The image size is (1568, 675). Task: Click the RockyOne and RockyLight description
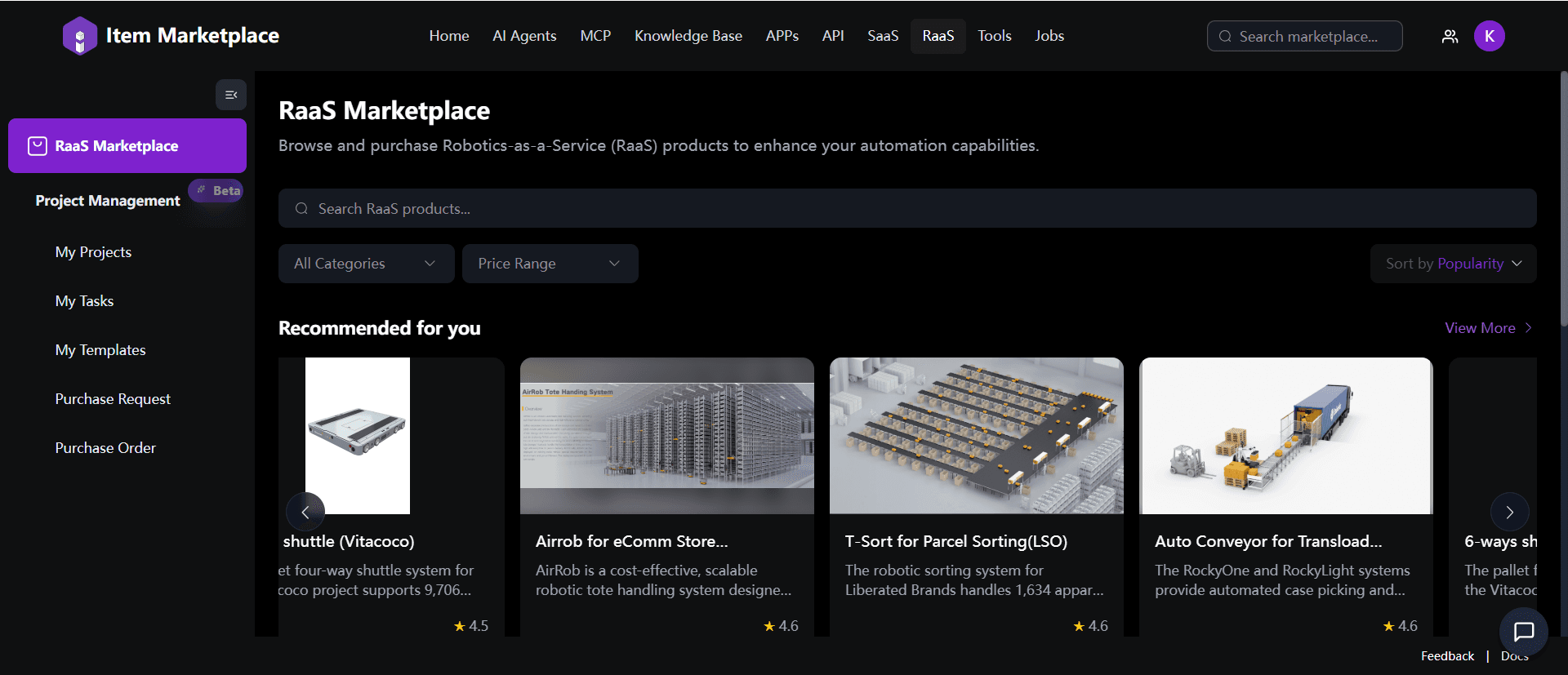(1282, 580)
